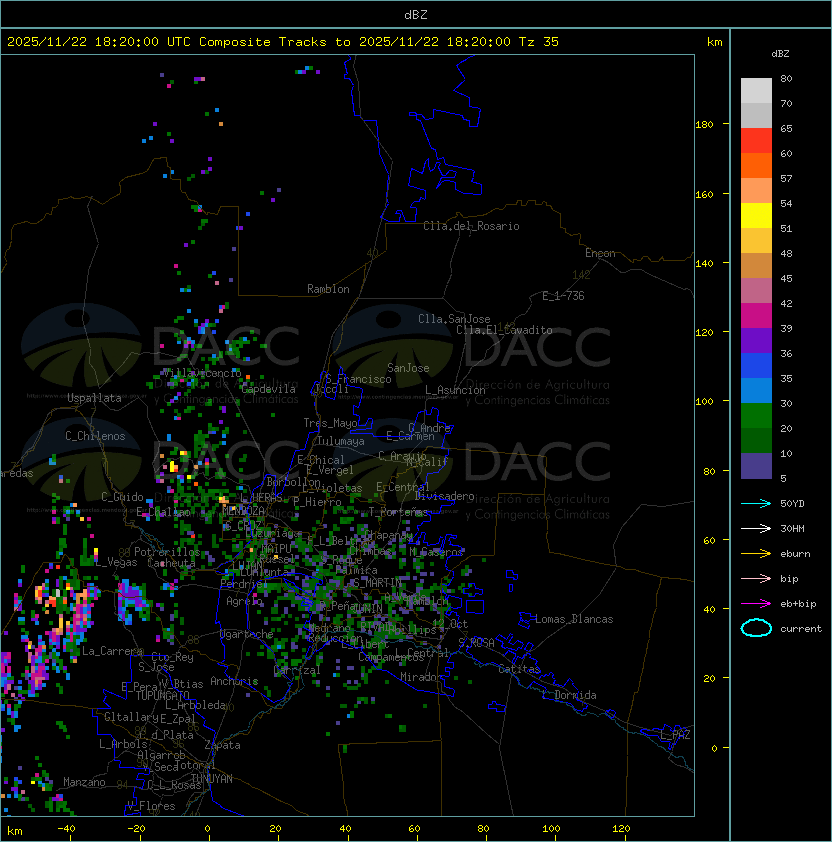This screenshot has height=842, width=832.
Task: Click the Uspallata location label
Action: [94, 398]
